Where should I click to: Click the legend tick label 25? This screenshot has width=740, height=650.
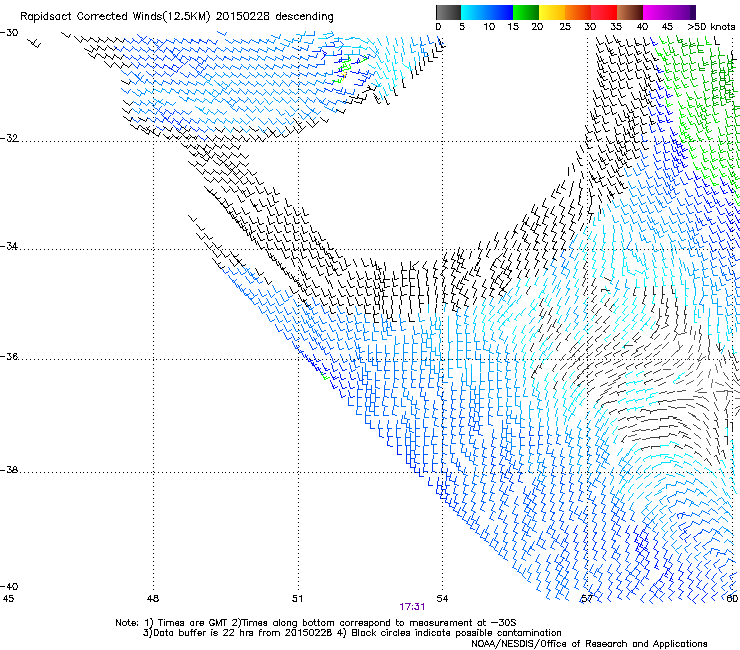pyautogui.click(x=565, y=27)
